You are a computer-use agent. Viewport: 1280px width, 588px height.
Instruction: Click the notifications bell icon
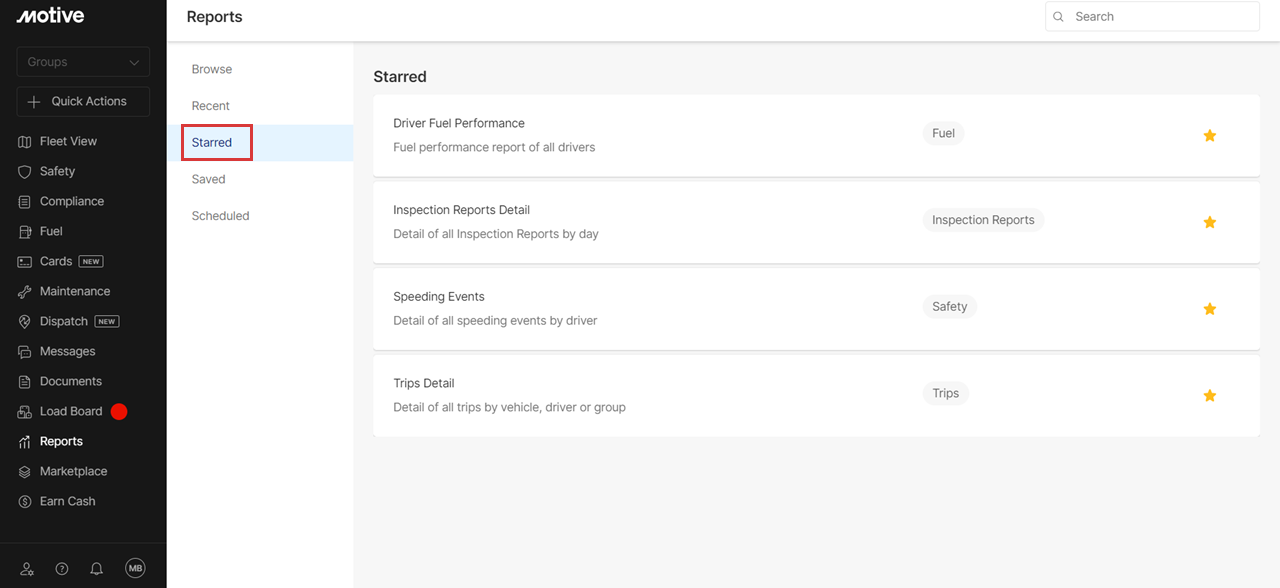pos(97,569)
